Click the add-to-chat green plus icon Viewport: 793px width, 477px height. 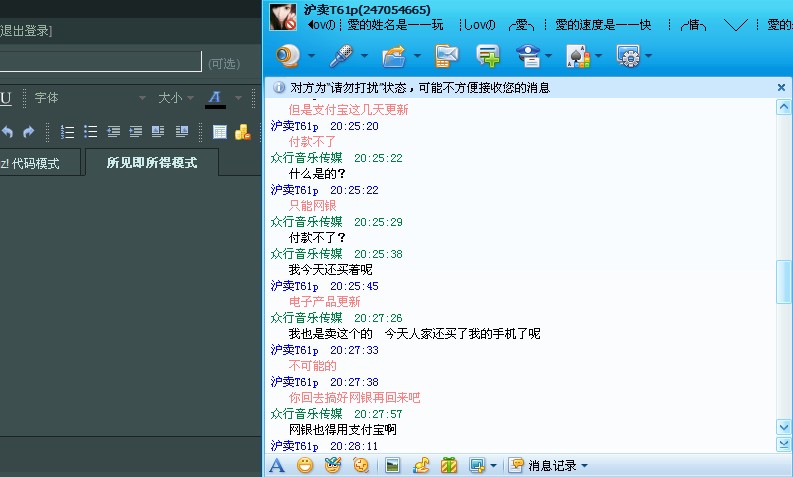coord(488,56)
